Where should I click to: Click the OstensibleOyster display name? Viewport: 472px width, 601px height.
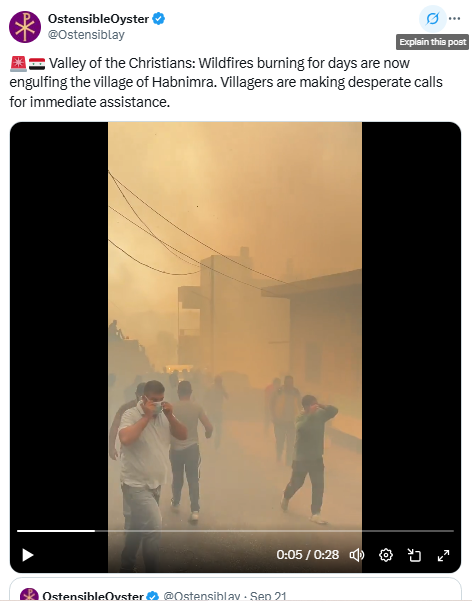pyautogui.click(x=98, y=19)
